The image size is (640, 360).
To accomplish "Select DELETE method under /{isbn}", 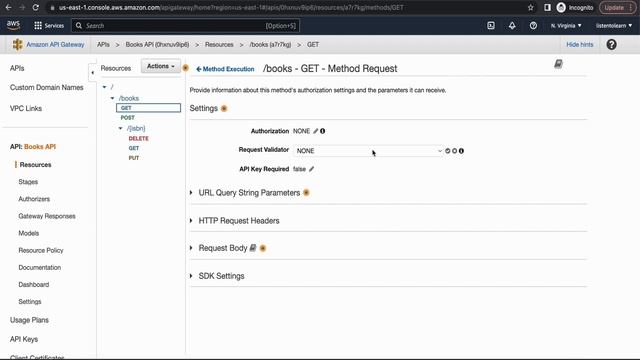I will [x=138, y=138].
